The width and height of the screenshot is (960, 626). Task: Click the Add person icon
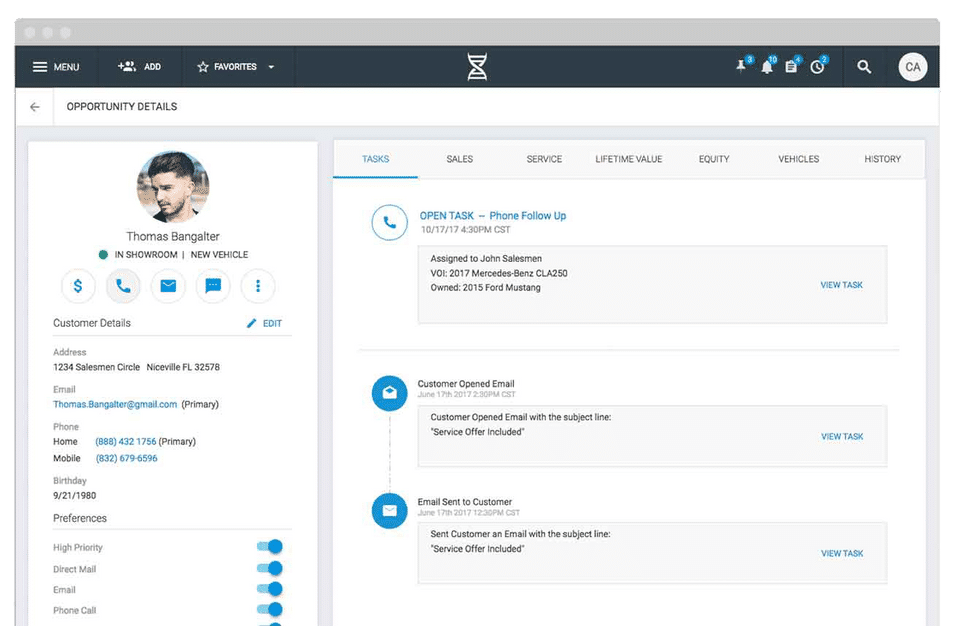coord(127,66)
